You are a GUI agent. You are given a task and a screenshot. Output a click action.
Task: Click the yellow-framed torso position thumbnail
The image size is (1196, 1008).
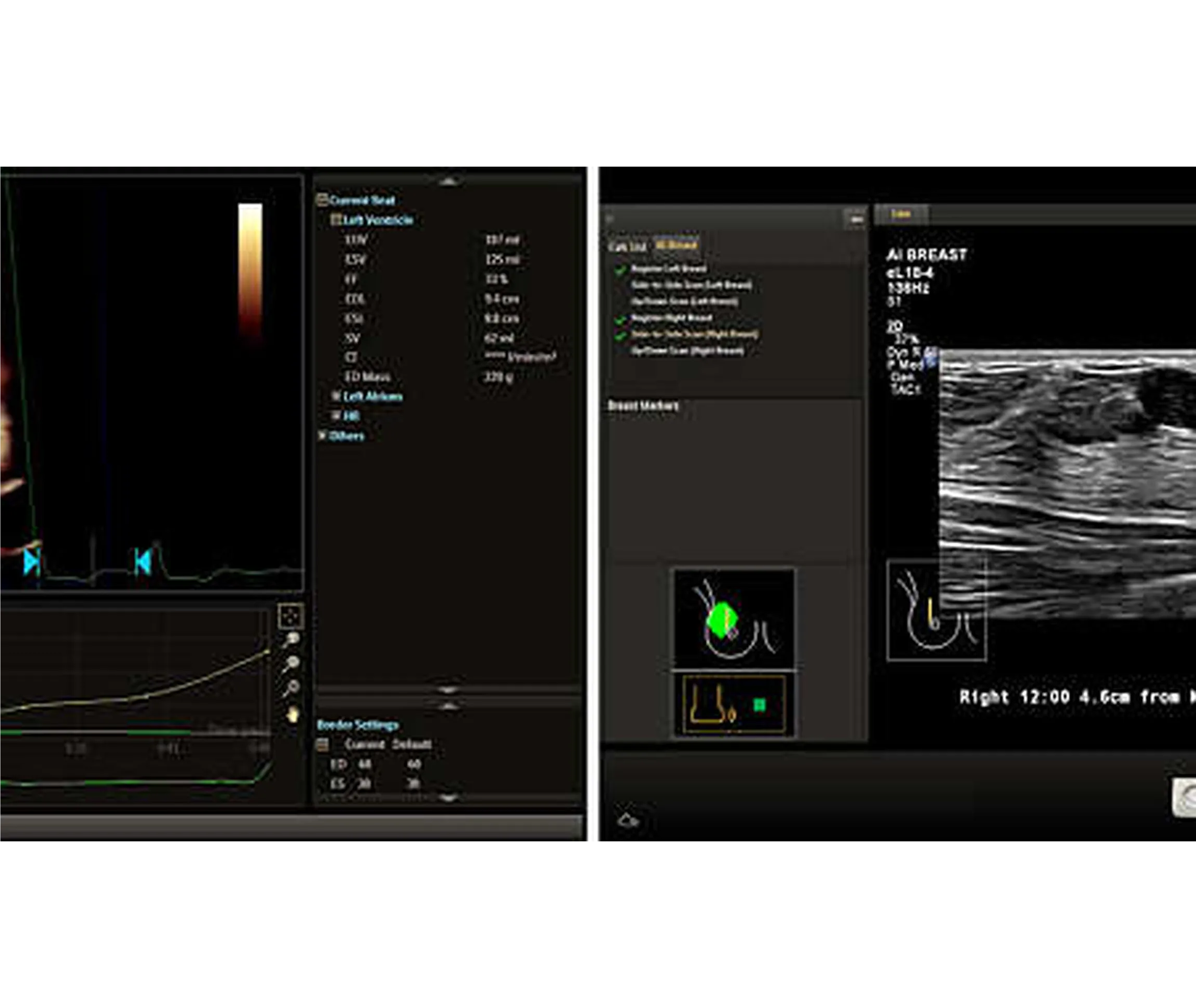point(734,705)
